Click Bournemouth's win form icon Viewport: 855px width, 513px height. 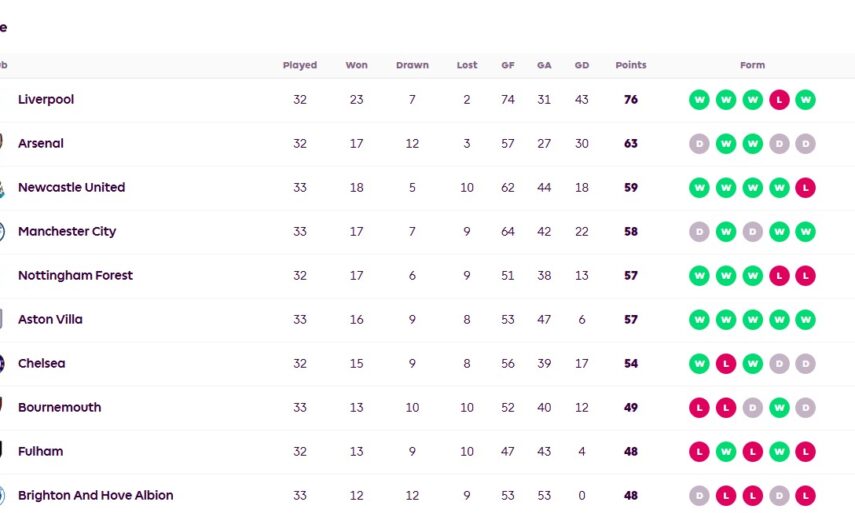[779, 408]
